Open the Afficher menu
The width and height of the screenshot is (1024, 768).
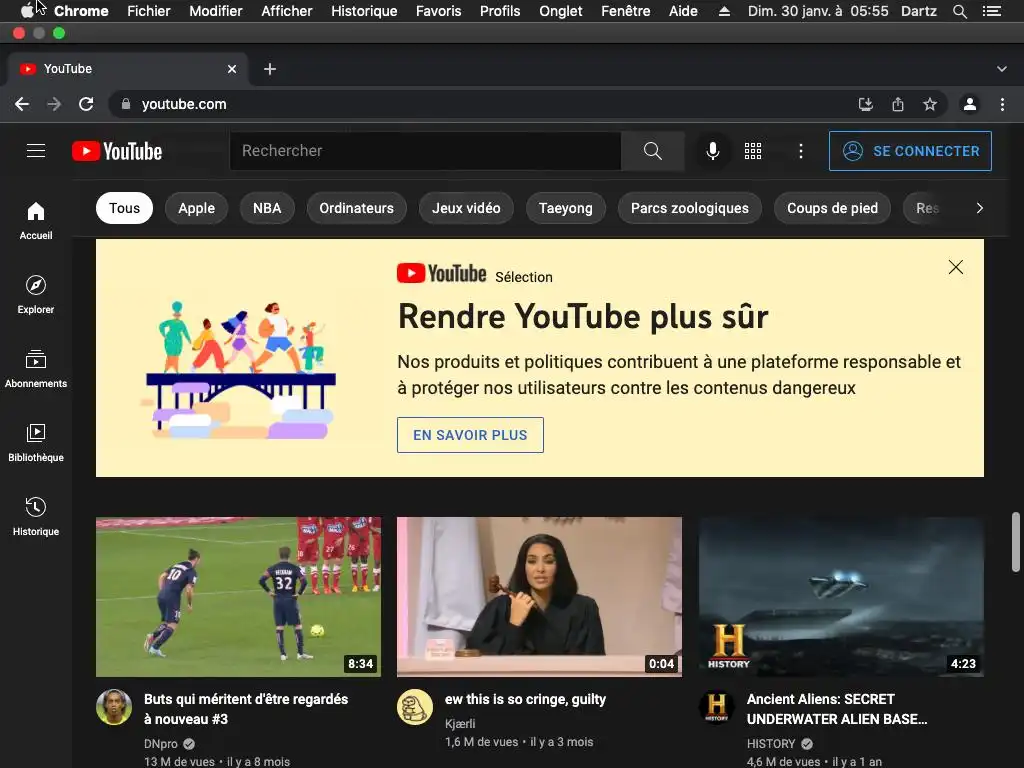(x=287, y=11)
